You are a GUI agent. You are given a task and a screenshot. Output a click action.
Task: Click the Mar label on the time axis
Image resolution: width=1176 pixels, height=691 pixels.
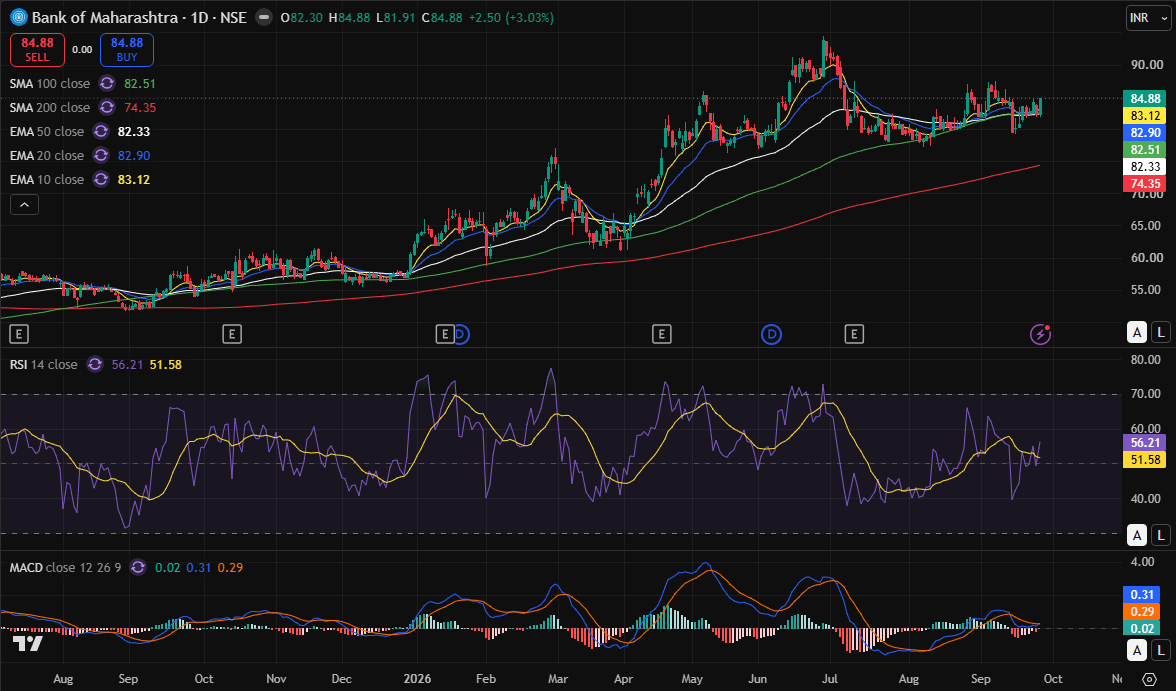[557, 679]
